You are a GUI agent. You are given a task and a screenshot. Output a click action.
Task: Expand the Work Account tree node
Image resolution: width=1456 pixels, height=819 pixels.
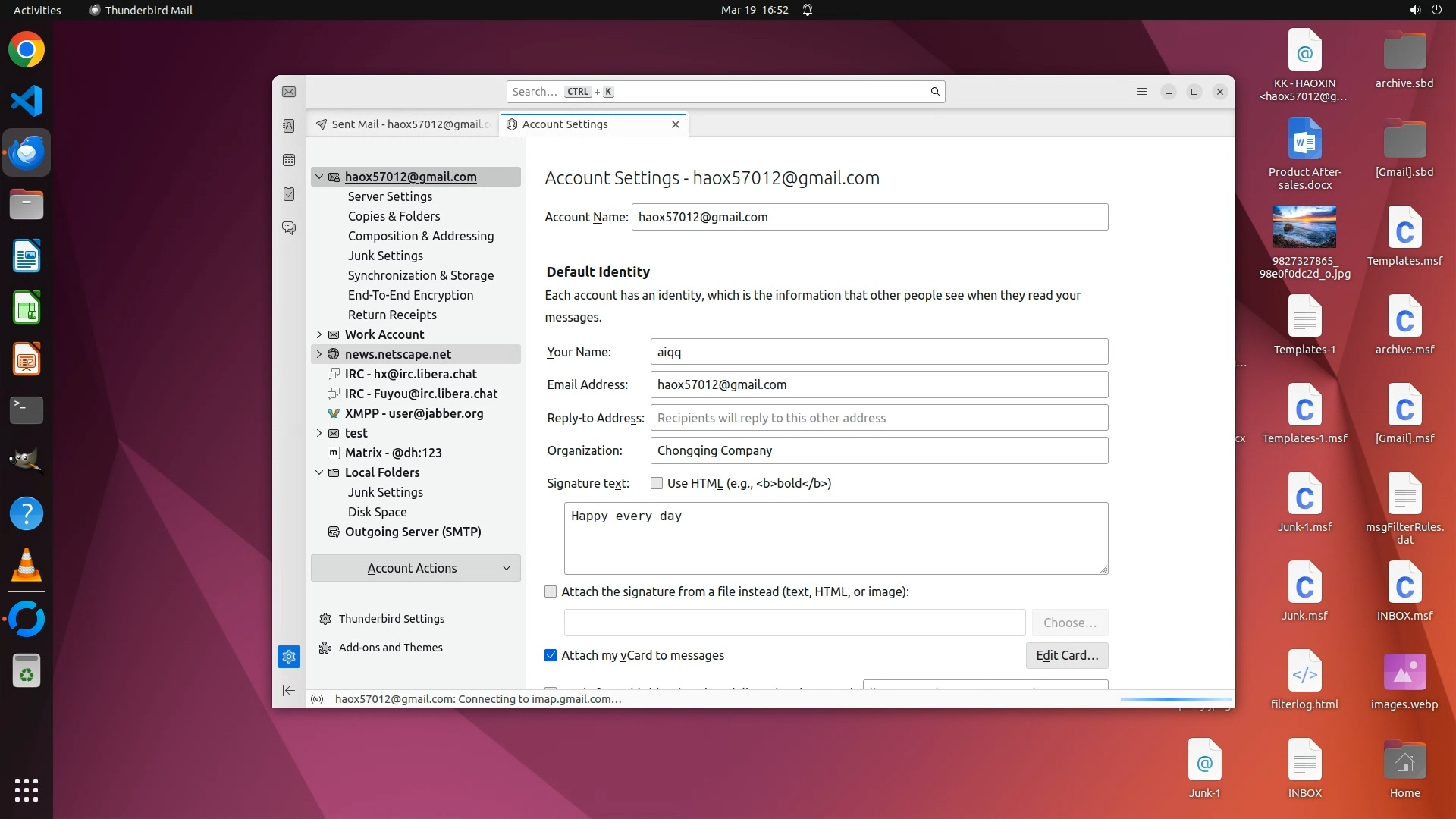point(319,334)
